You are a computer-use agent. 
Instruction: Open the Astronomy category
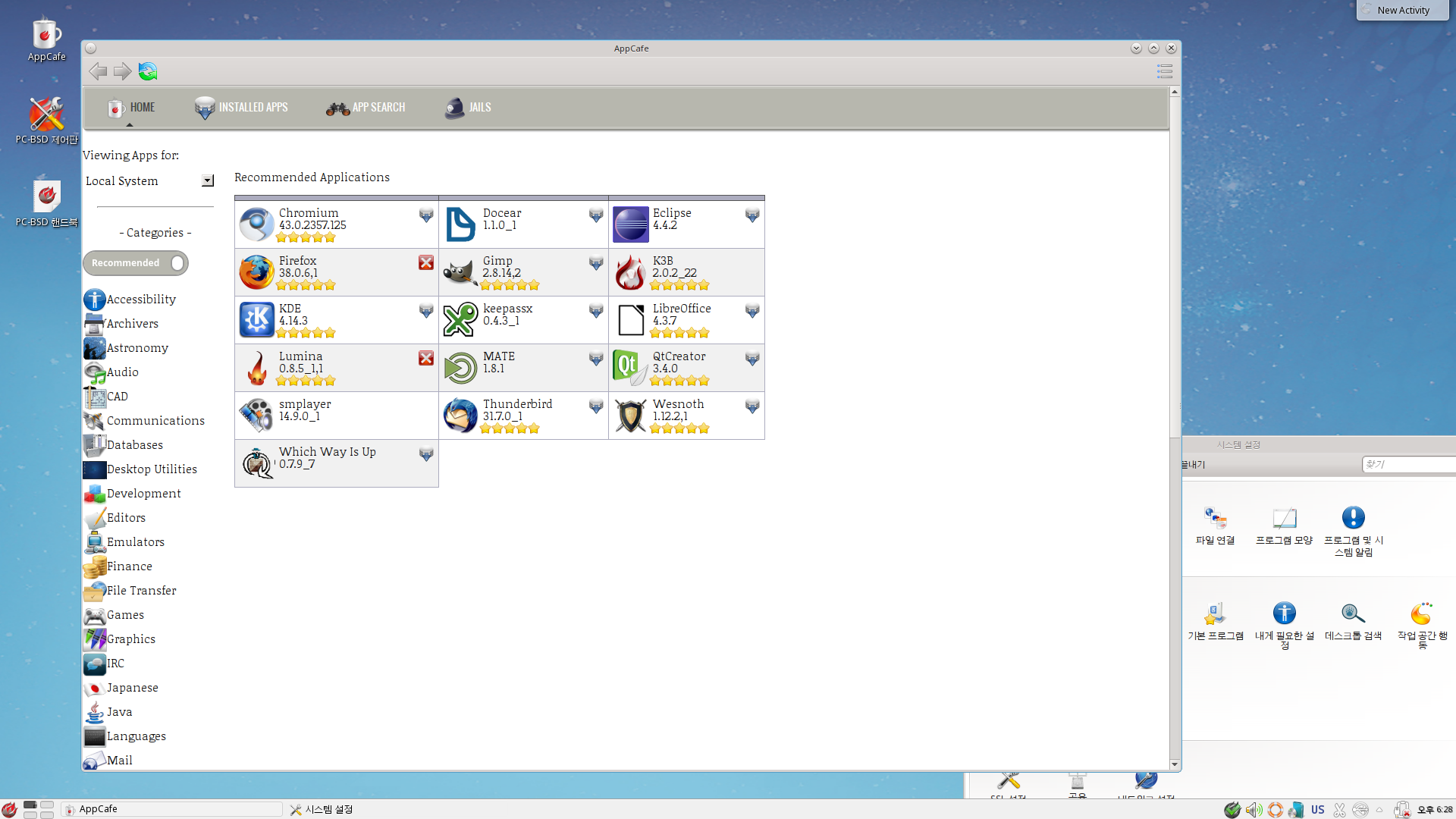pyautogui.click(x=126, y=348)
